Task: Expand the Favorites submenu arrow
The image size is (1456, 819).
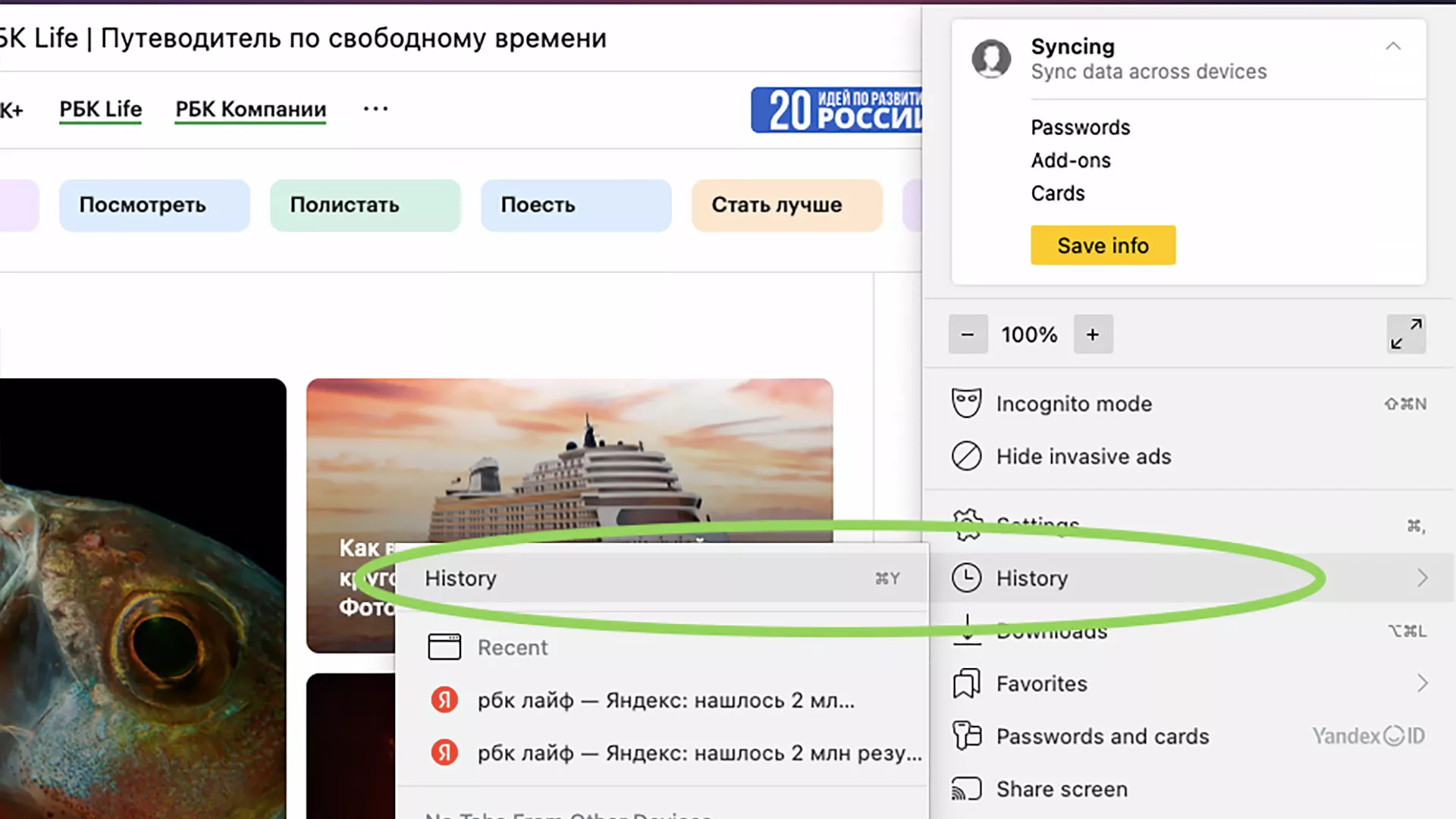Action: point(1421,683)
